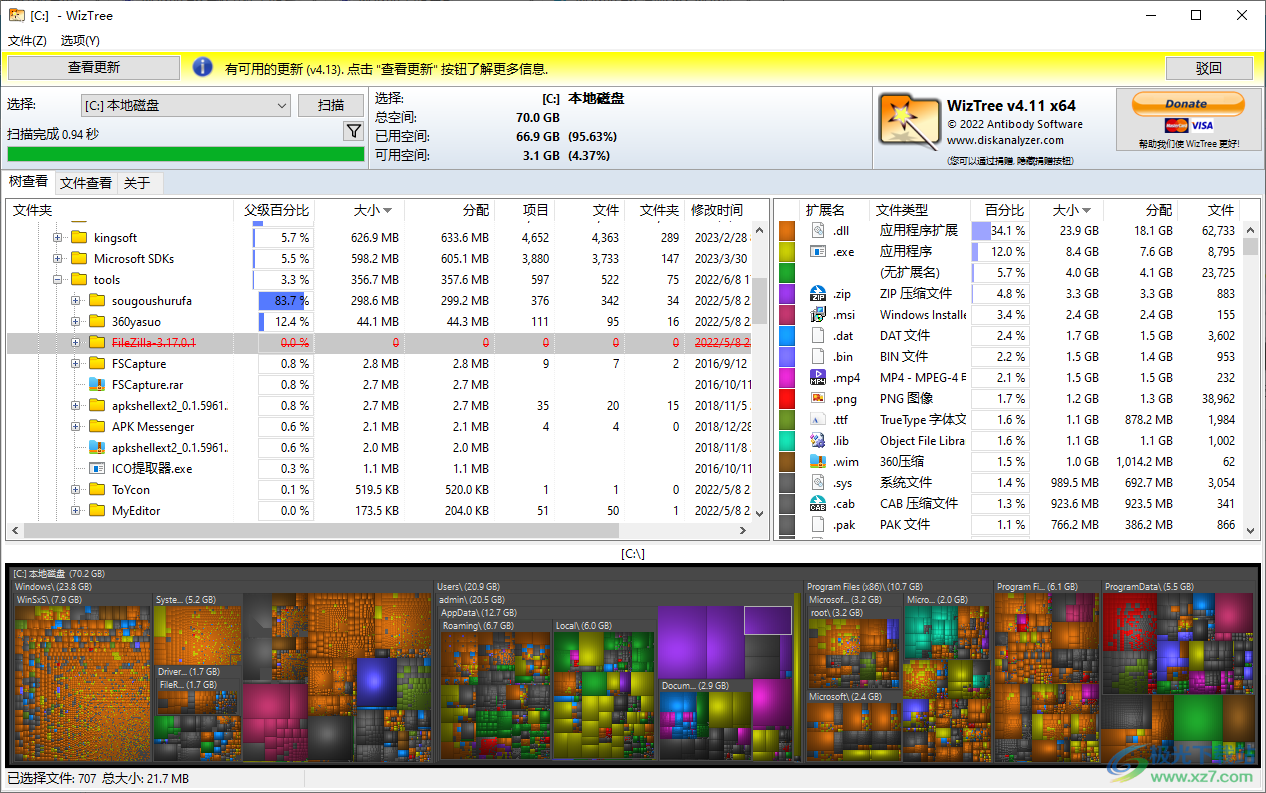
Task: Click the .msi installer icon
Action: pos(817,314)
